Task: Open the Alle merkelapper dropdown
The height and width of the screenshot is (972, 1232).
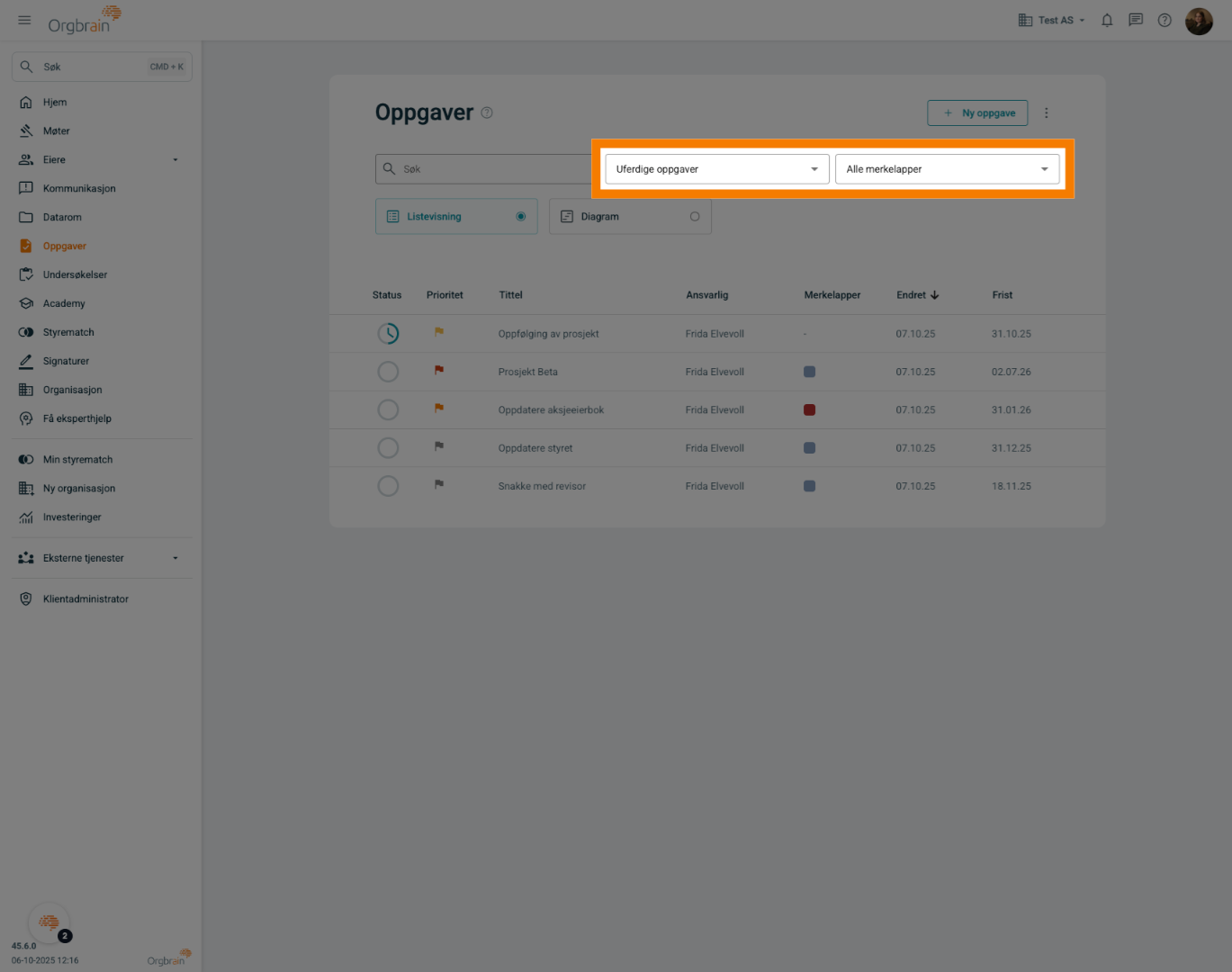Action: (x=947, y=169)
